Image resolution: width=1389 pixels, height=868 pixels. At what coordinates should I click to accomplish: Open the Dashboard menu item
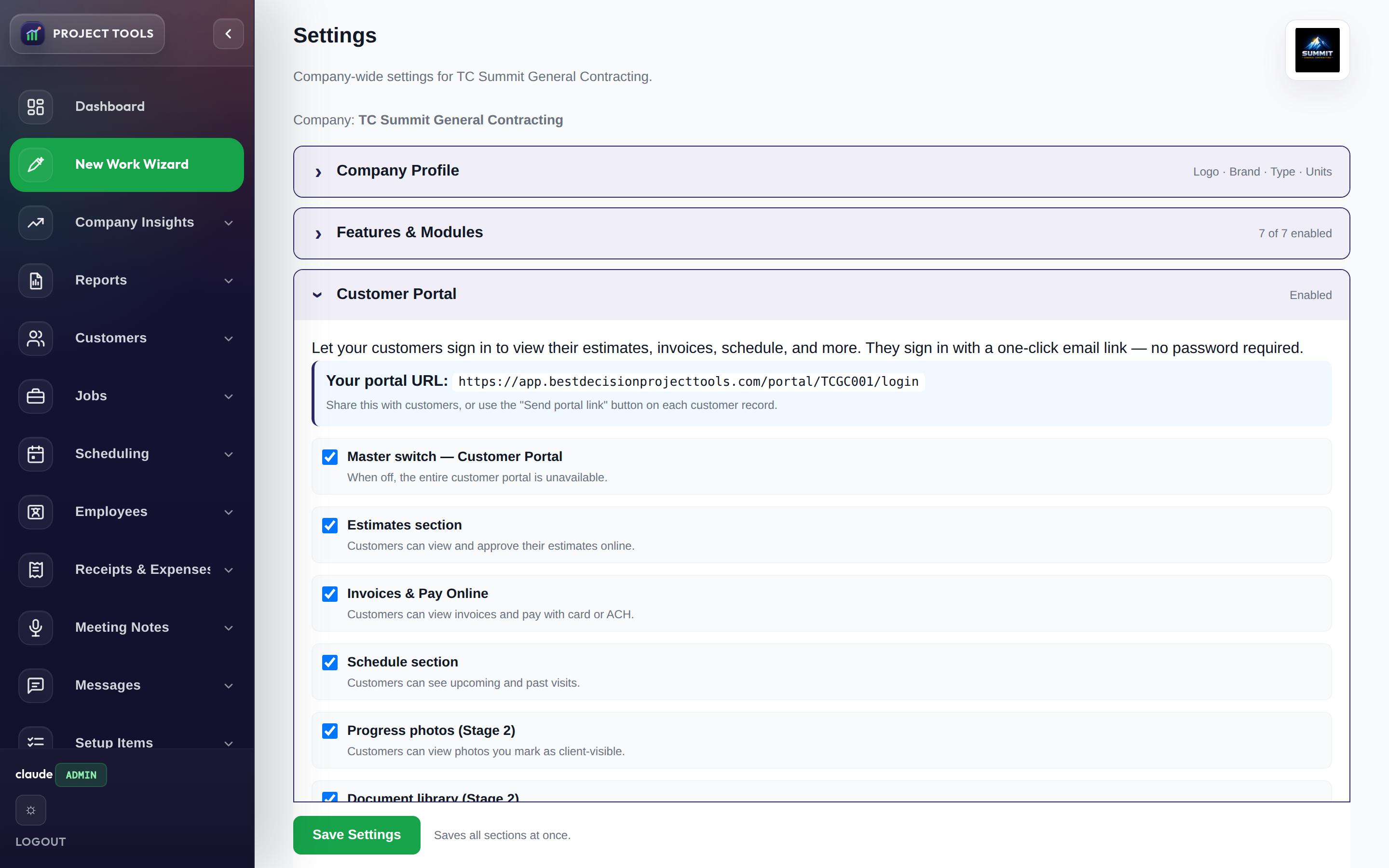tap(127, 107)
